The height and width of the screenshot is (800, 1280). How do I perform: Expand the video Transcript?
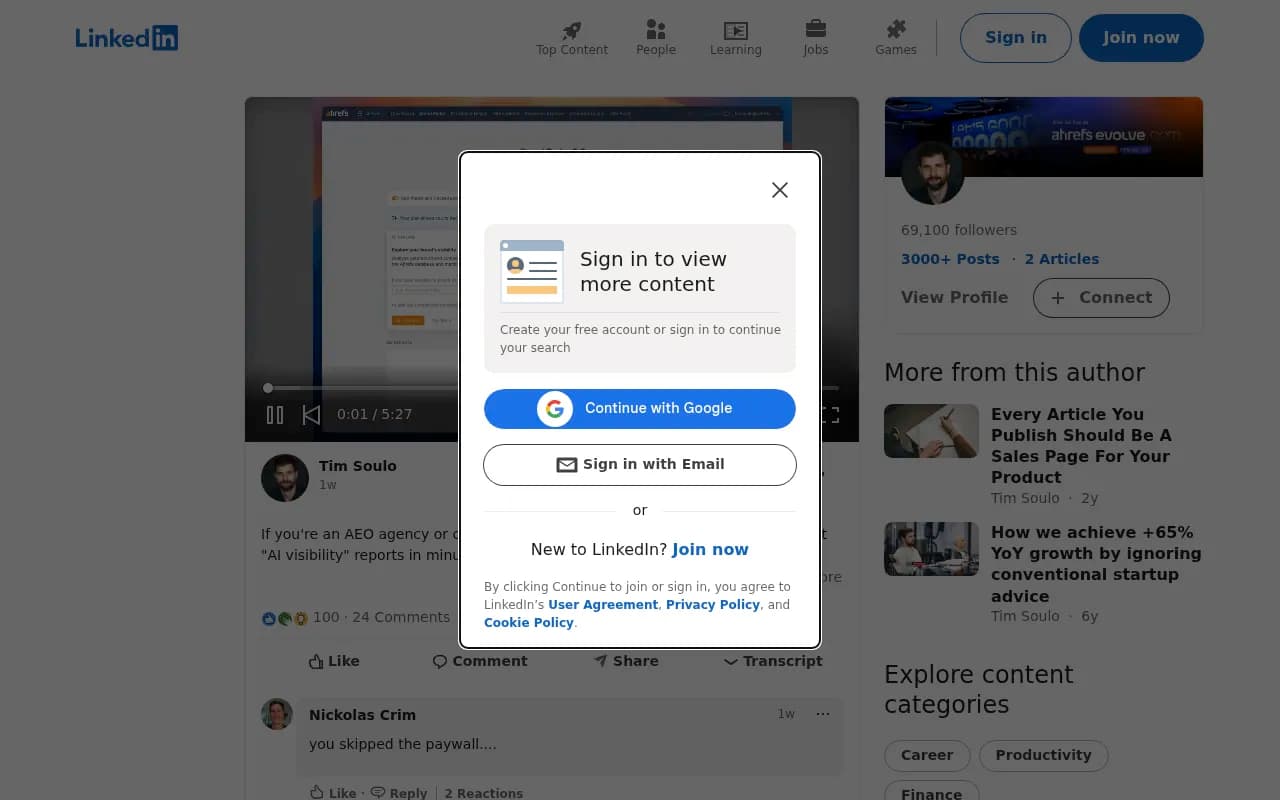tap(773, 661)
